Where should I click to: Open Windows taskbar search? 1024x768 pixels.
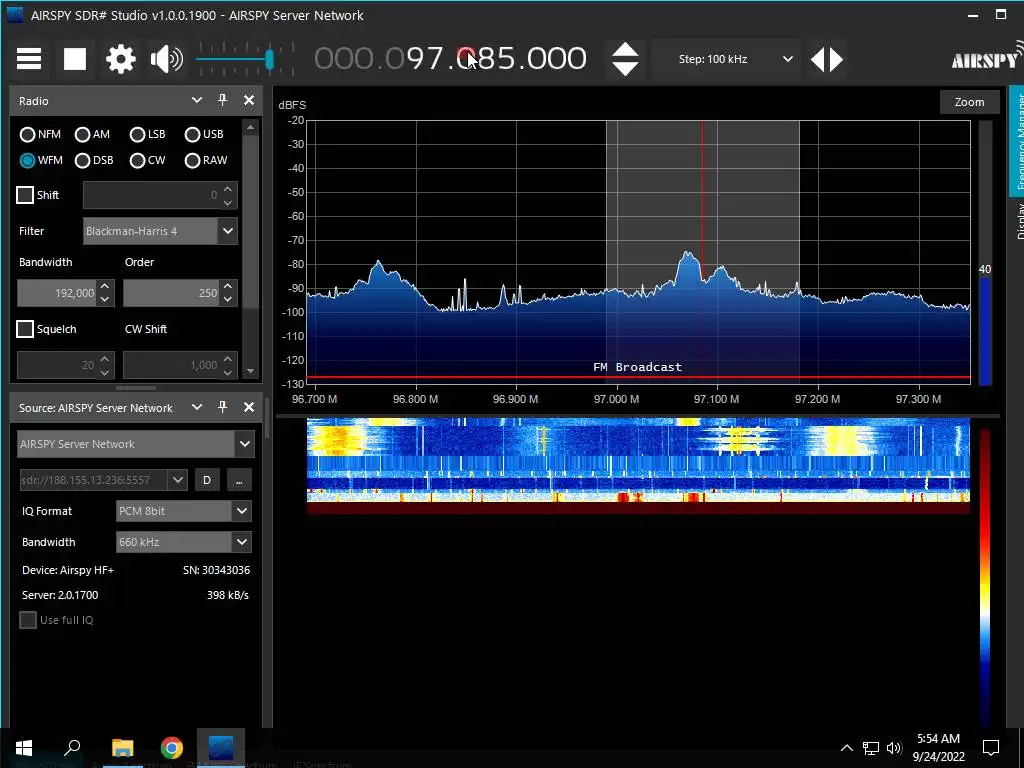click(x=72, y=748)
